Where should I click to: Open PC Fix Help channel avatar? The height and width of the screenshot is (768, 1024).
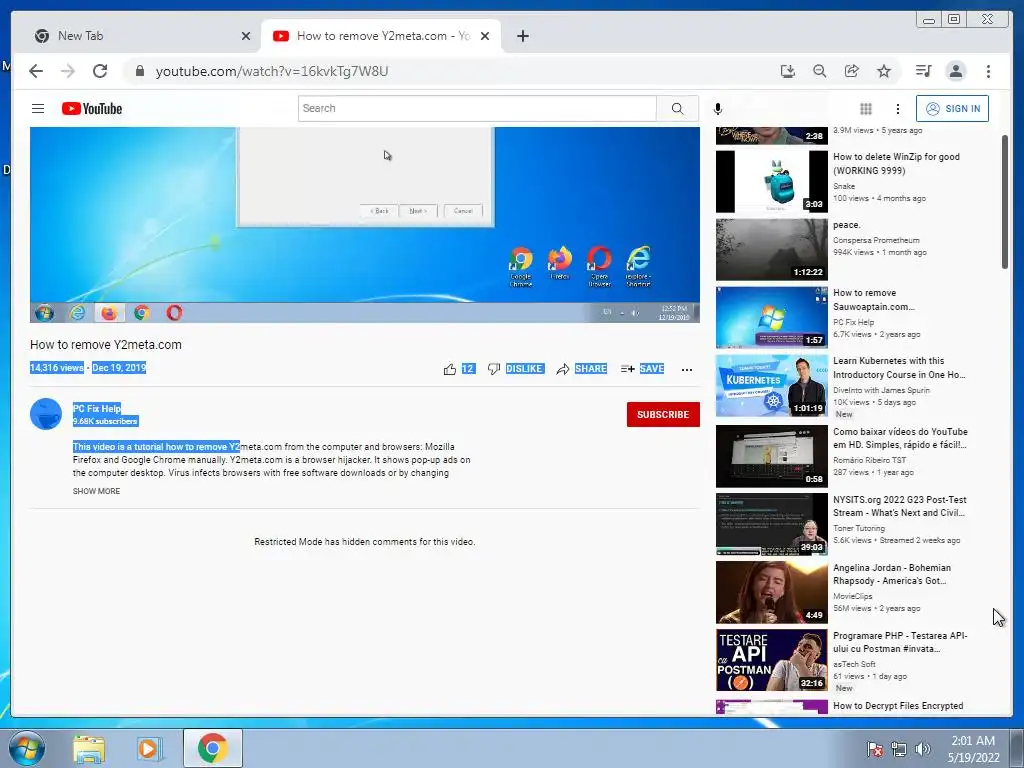(x=46, y=414)
